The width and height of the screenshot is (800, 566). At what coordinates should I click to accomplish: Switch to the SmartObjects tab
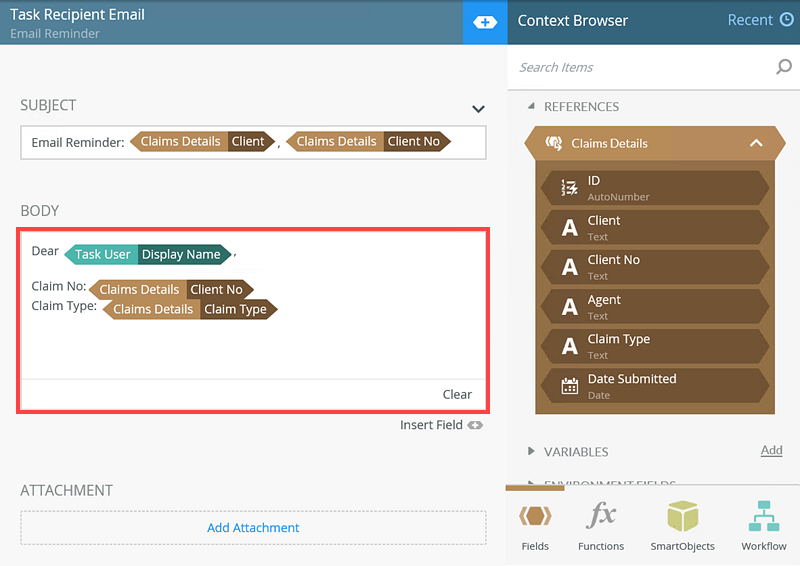click(682, 525)
